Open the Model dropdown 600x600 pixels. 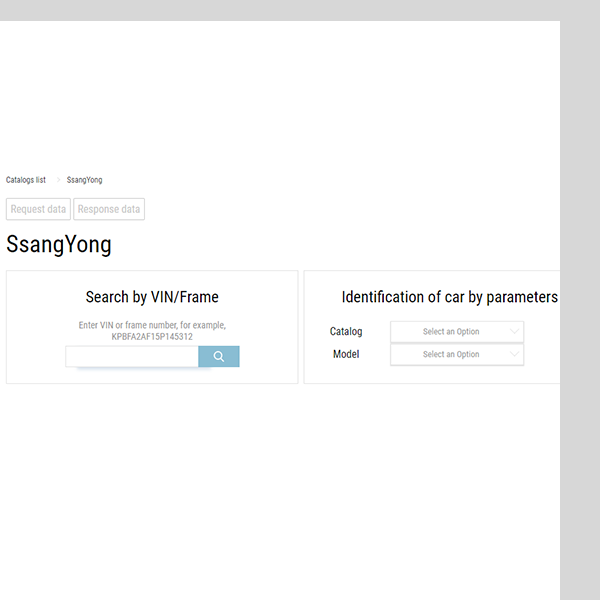tap(457, 354)
